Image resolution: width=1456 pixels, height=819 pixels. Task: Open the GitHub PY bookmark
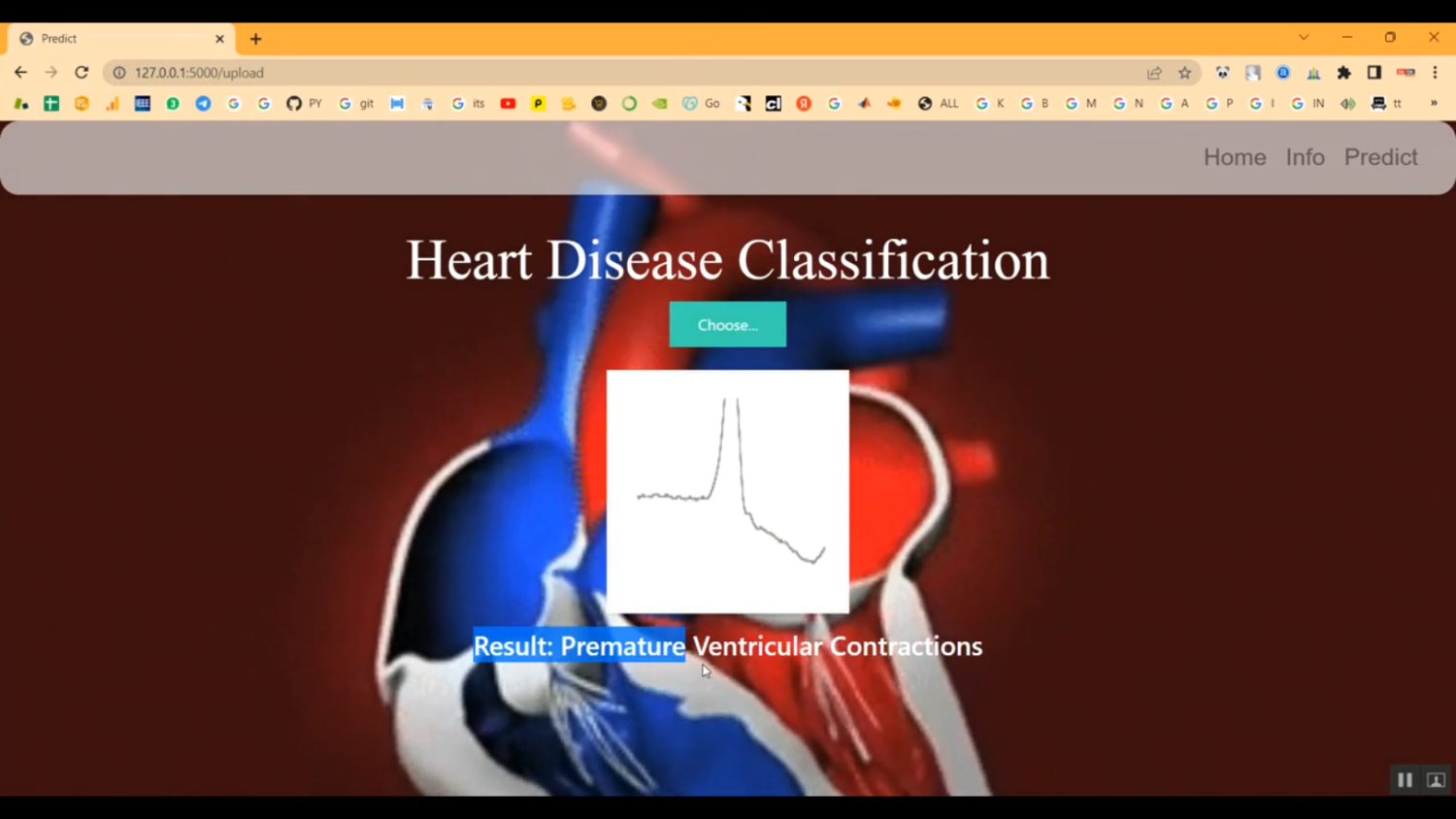(x=304, y=103)
